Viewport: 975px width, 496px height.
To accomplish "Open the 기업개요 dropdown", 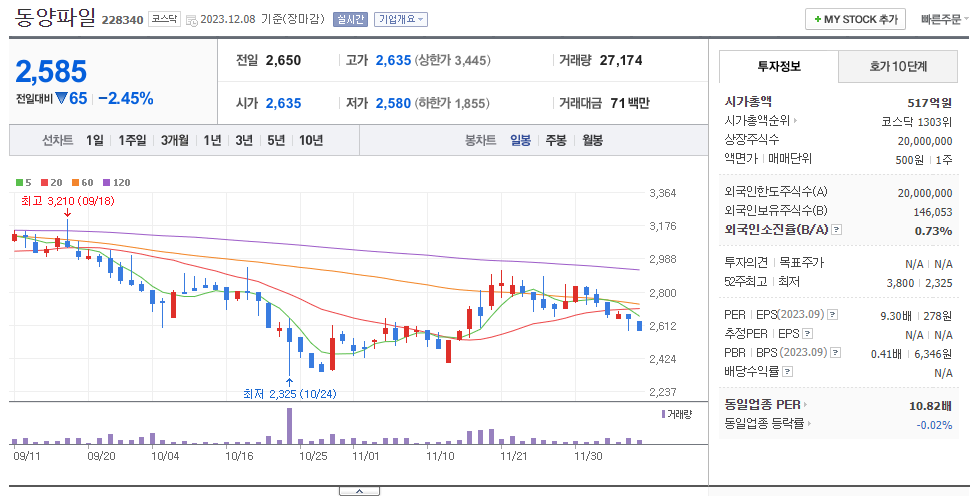I will pyautogui.click(x=401, y=19).
